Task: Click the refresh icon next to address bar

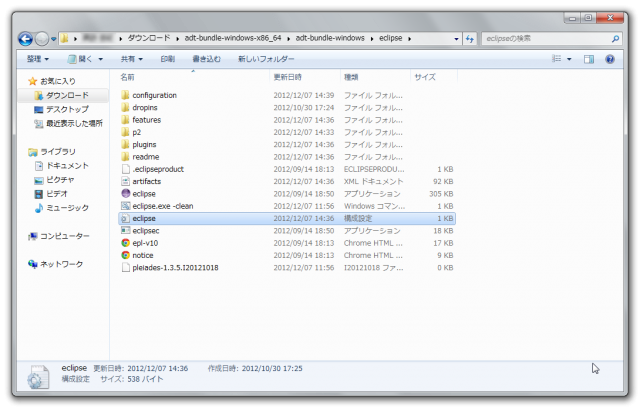Action: (x=470, y=39)
